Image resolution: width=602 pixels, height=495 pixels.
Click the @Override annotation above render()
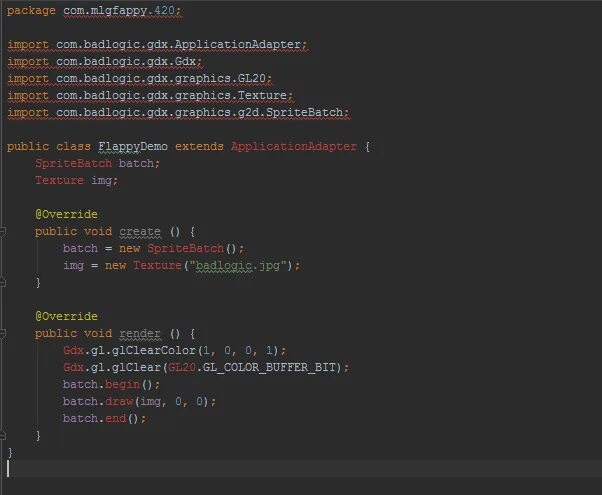click(66, 316)
